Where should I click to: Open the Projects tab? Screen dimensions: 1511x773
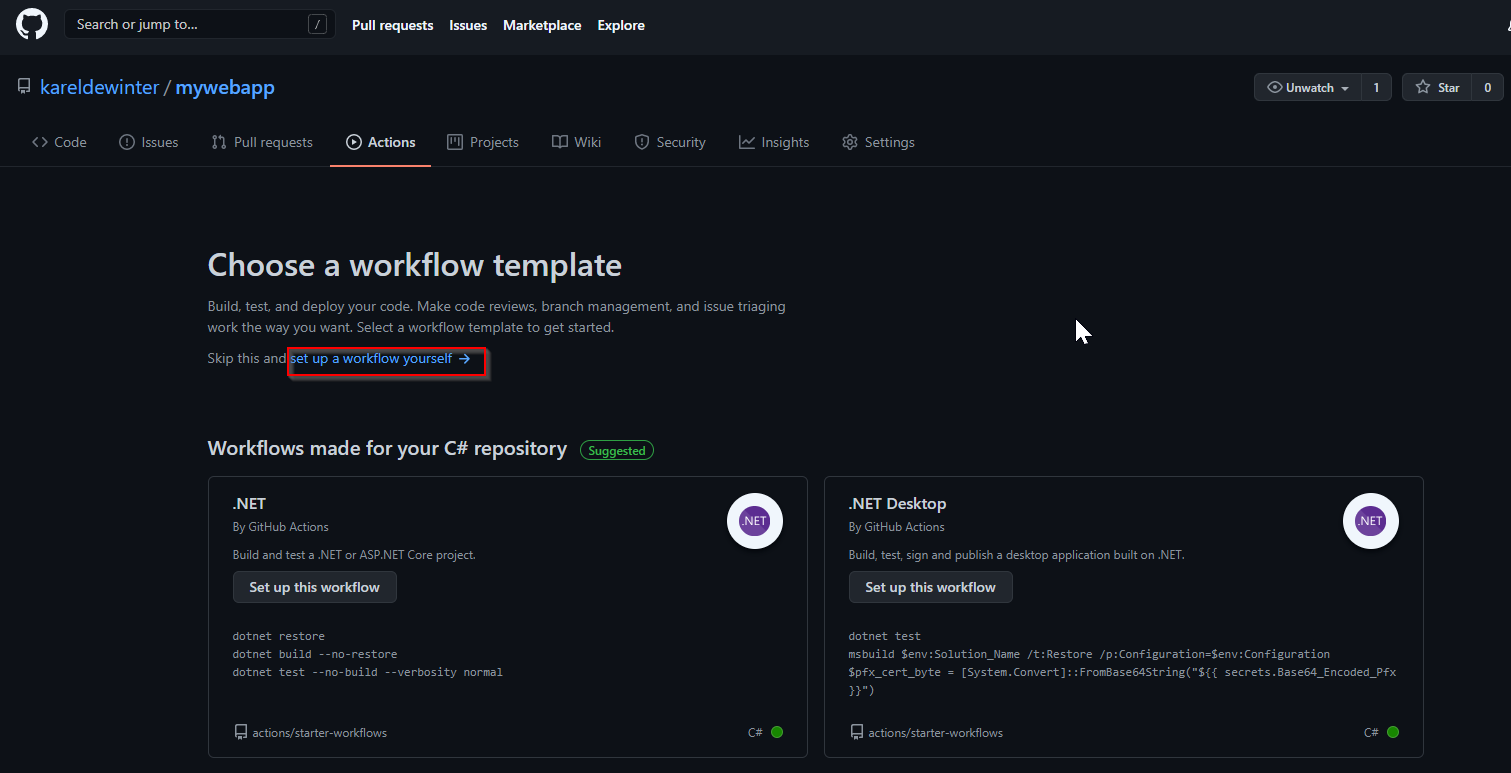(483, 142)
